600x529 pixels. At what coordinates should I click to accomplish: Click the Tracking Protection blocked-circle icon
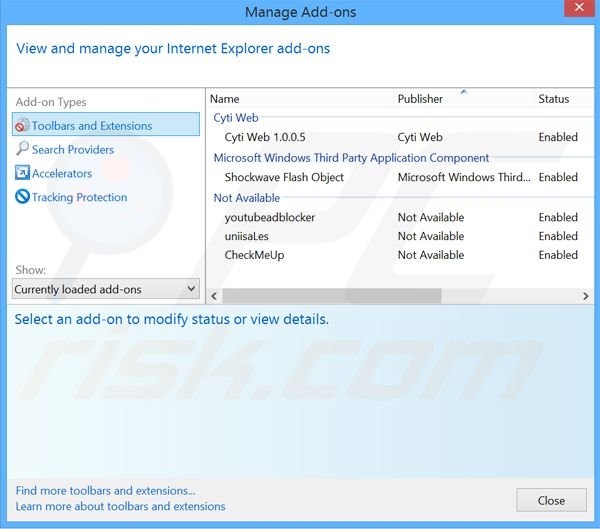(x=22, y=196)
